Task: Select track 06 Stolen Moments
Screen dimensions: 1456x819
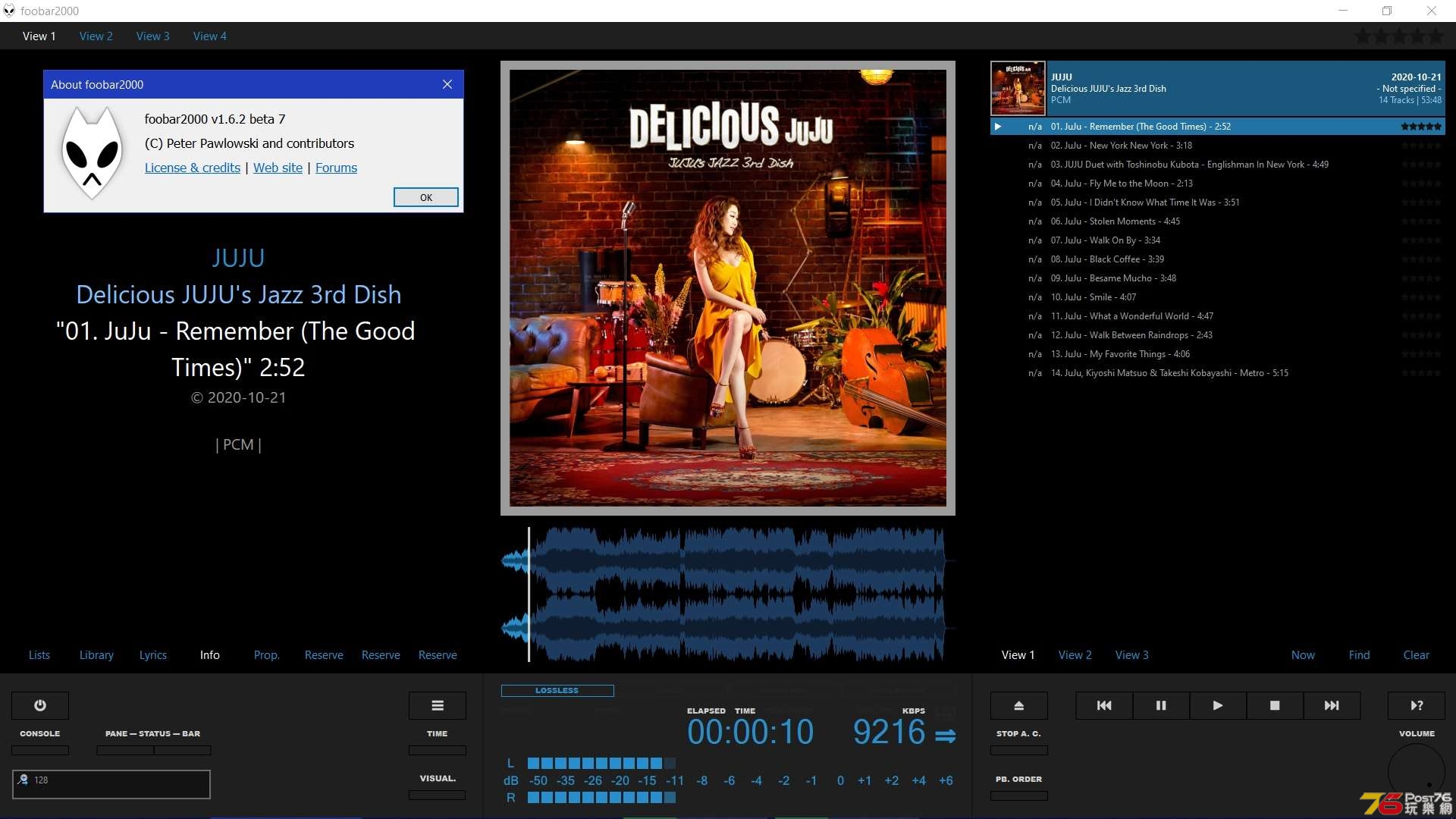Action: point(1217,221)
